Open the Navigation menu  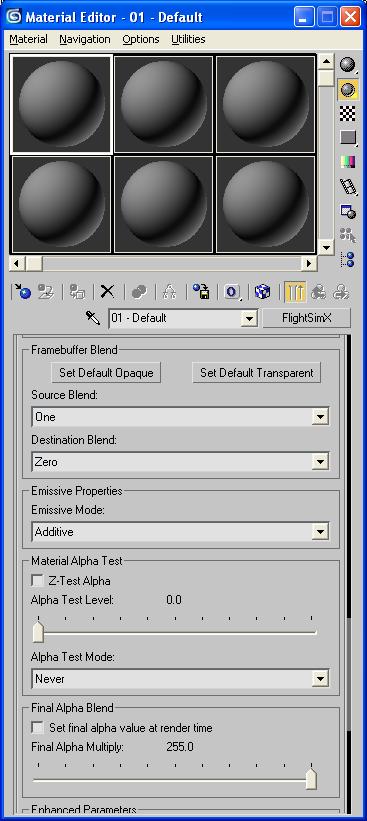[x=85, y=39]
